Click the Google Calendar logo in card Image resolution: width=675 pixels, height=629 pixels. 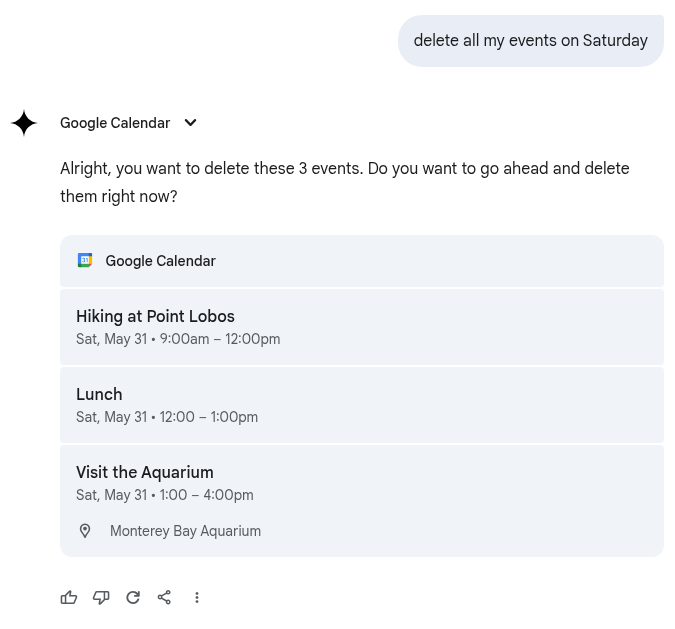click(x=85, y=261)
